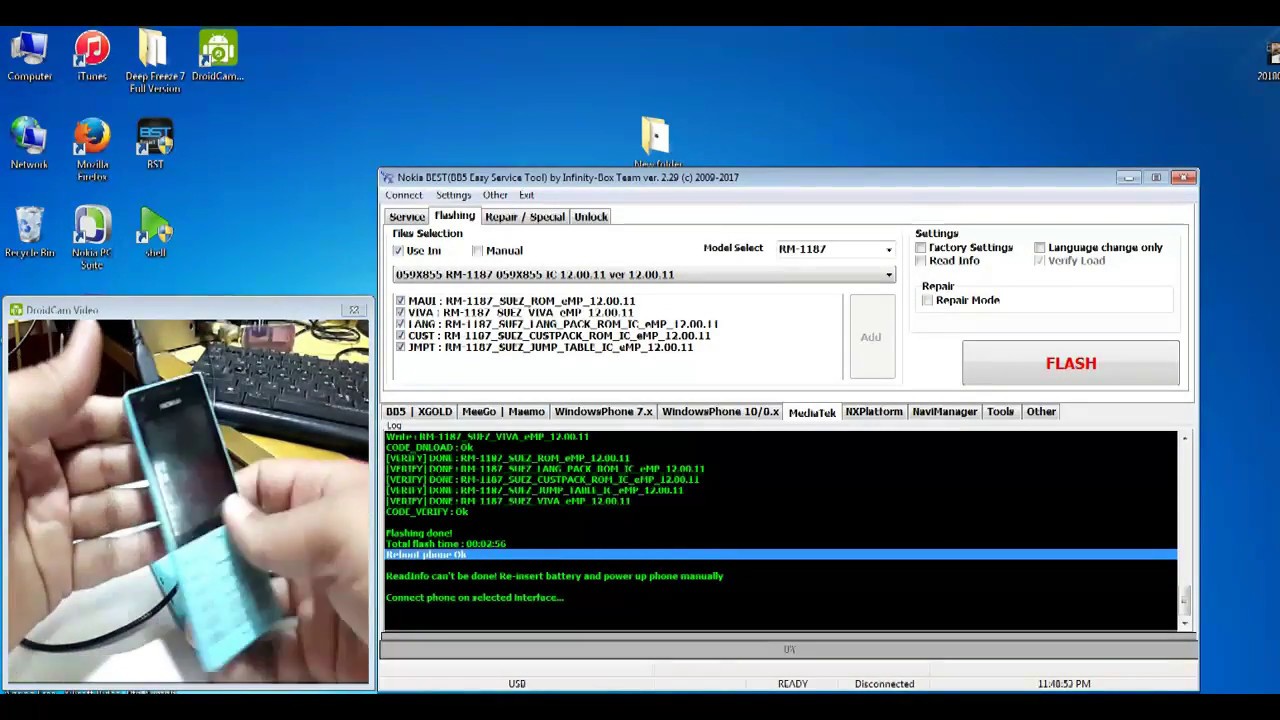Click the progress bar showing 0%
This screenshot has width=1280, height=720.
point(788,650)
